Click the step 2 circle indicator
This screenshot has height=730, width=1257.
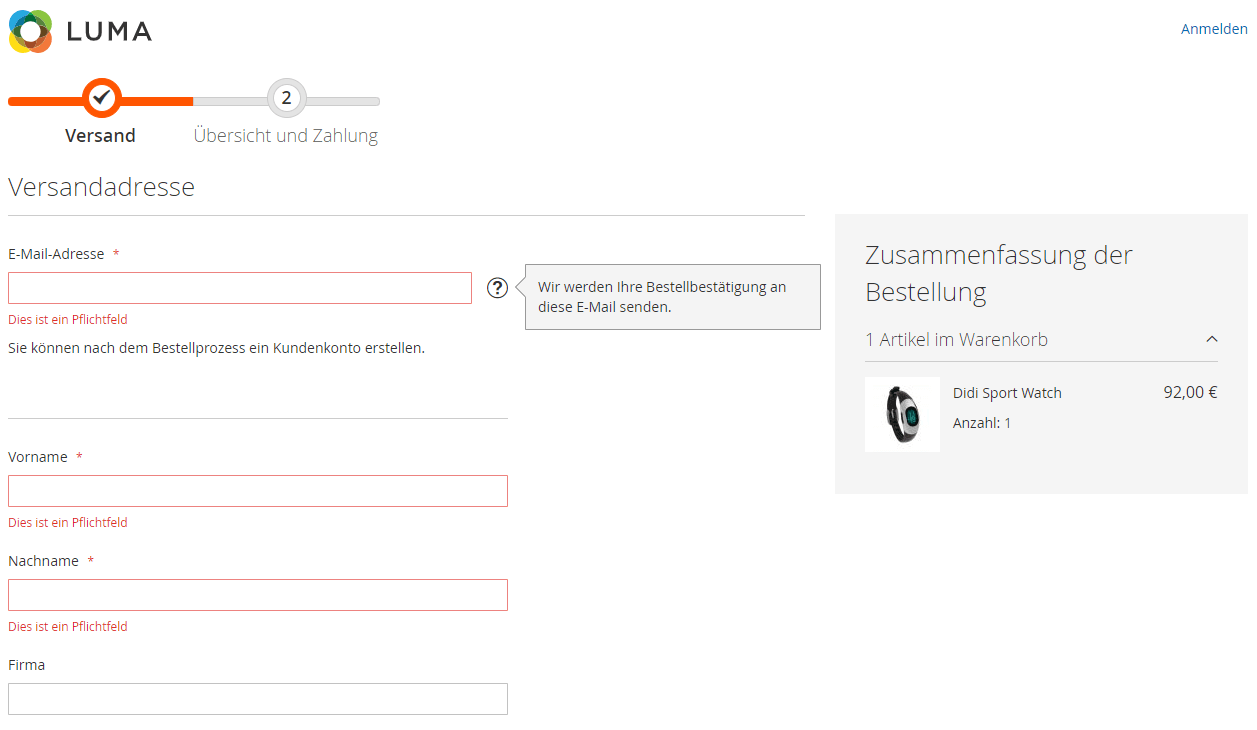[286, 98]
